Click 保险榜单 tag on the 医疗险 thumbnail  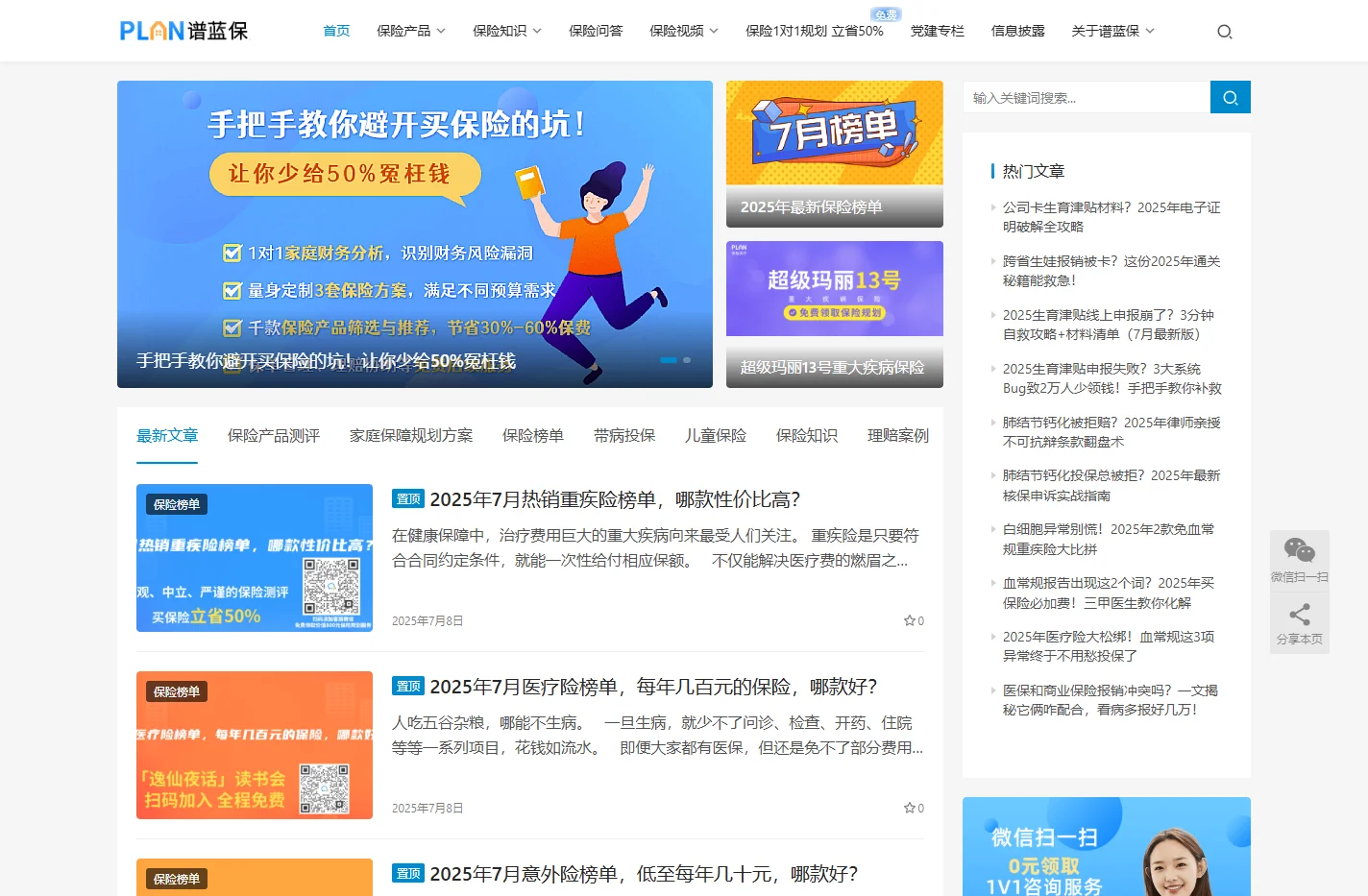pos(177,691)
